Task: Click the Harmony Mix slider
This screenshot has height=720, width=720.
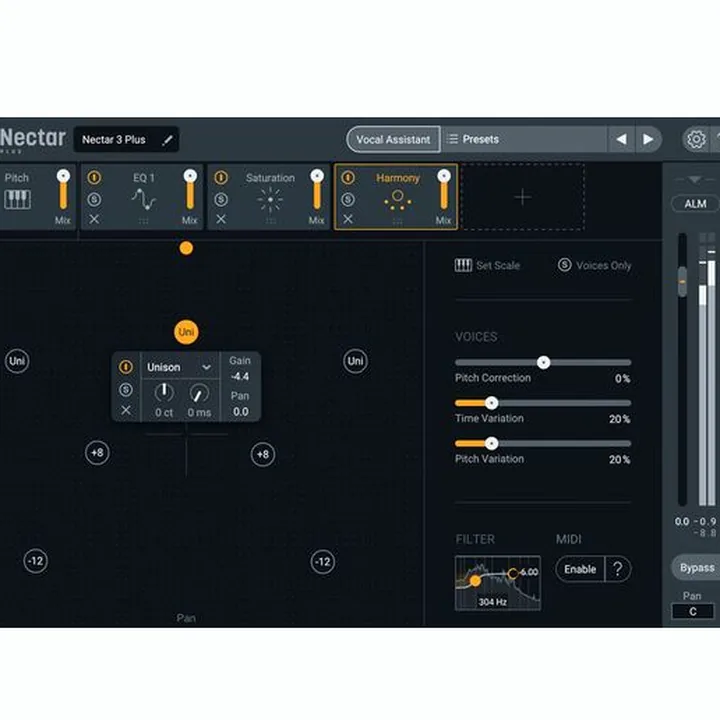Action: pyautogui.click(x=444, y=191)
